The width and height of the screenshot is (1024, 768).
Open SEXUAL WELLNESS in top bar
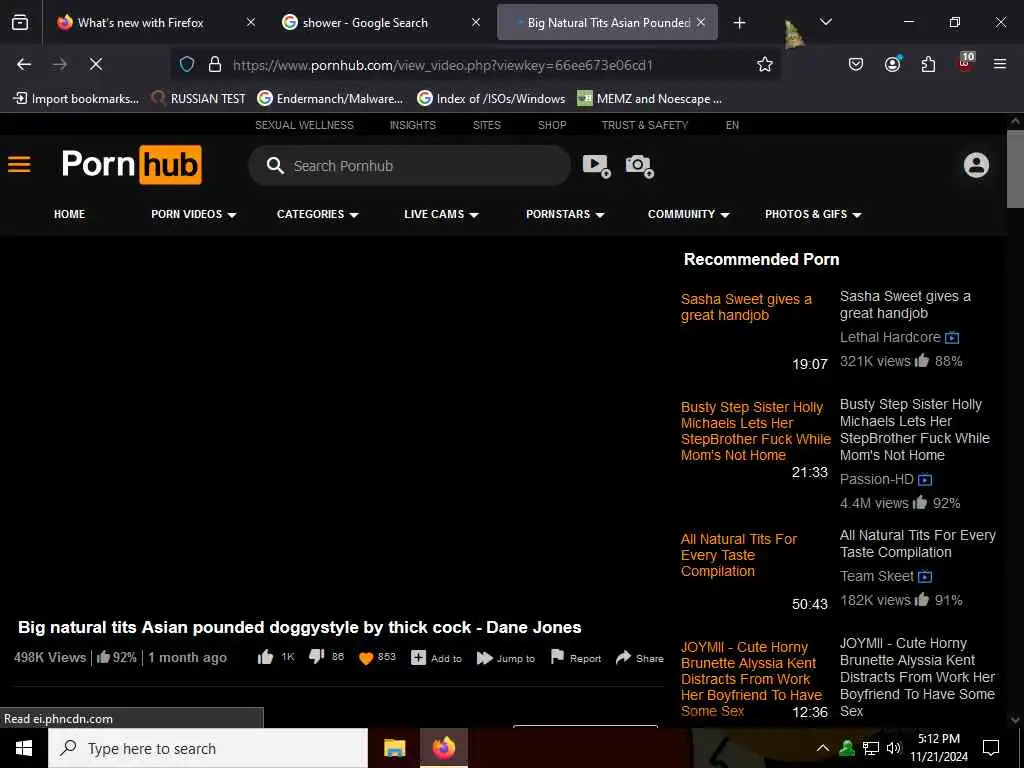(304, 125)
